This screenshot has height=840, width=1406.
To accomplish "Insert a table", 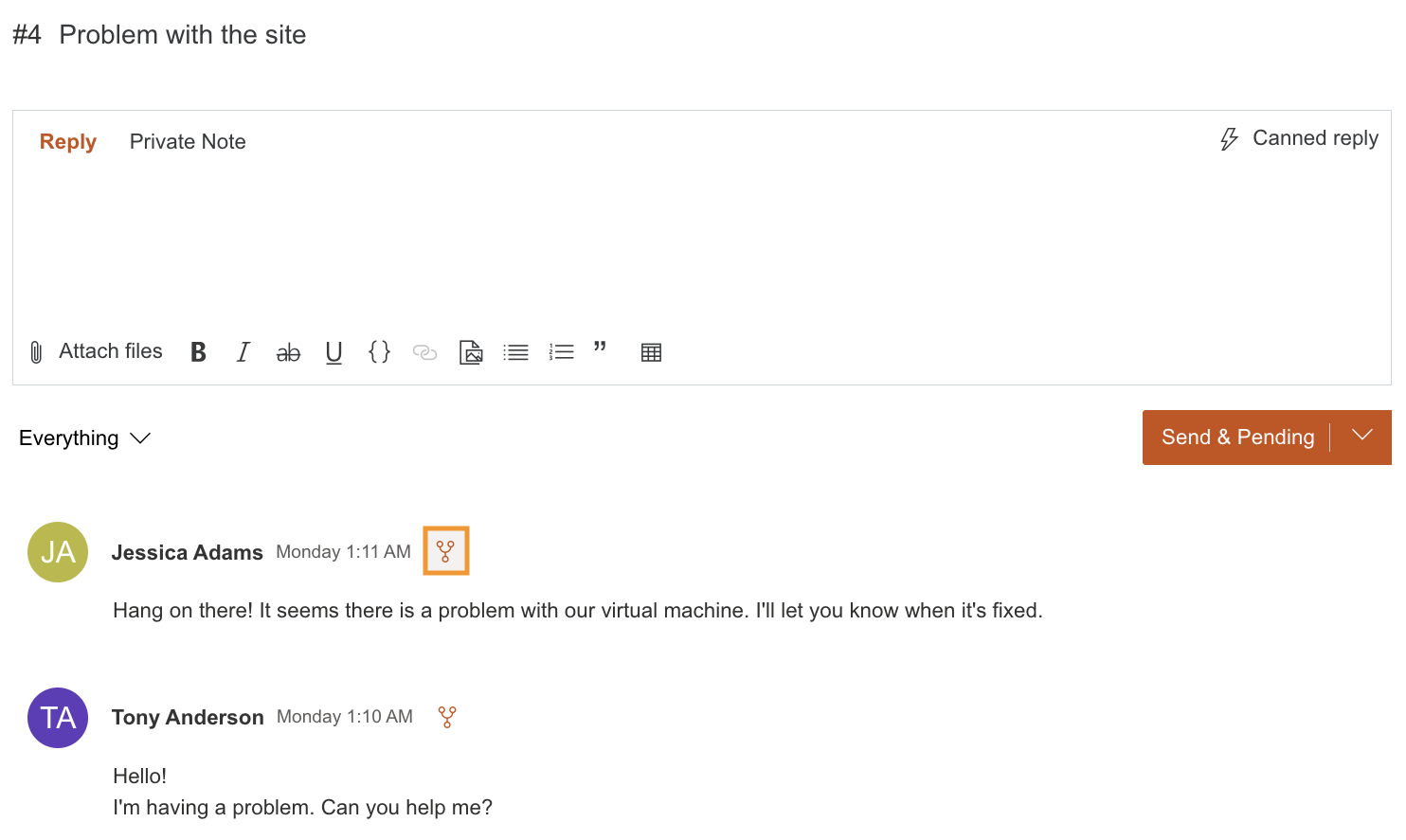I will click(x=651, y=352).
